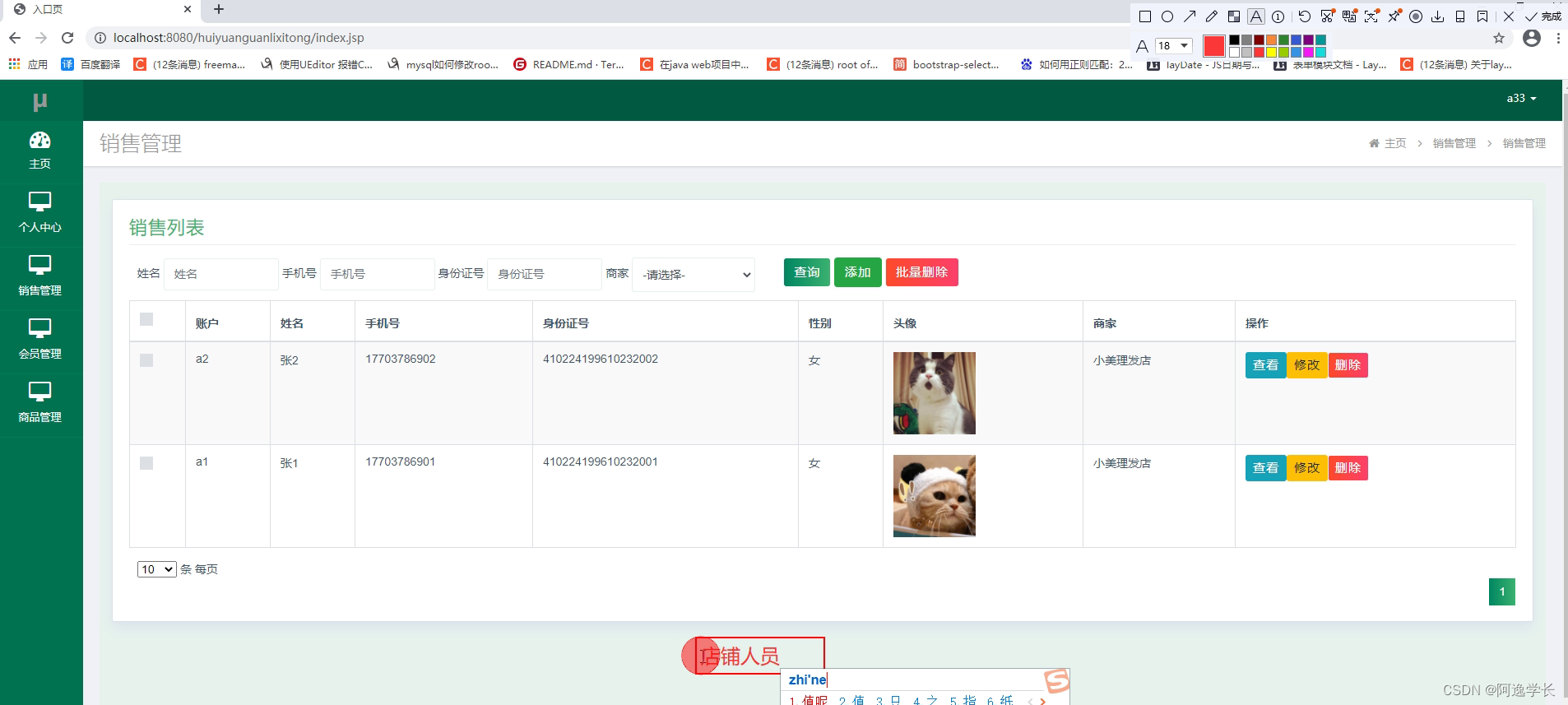Pin the screenshot to the screen
Viewport: 1568px width, 705px height.
(x=1394, y=16)
